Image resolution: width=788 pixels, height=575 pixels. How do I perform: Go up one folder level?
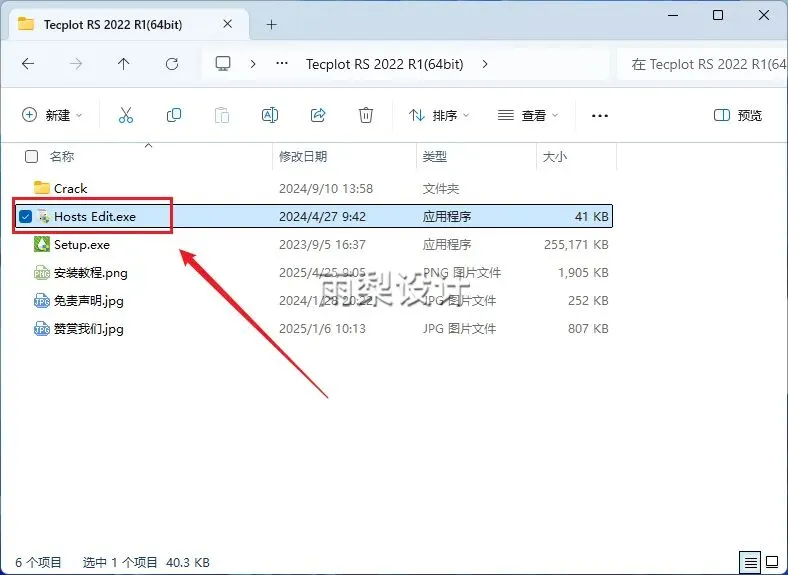pyautogui.click(x=124, y=64)
